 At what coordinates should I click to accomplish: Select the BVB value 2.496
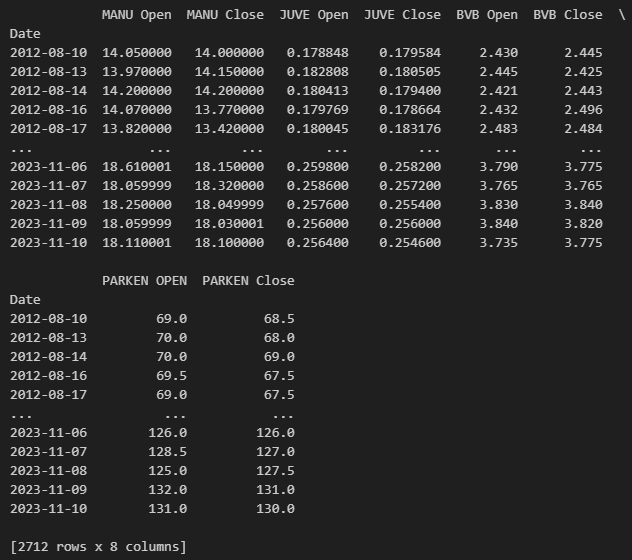pyautogui.click(x=583, y=110)
